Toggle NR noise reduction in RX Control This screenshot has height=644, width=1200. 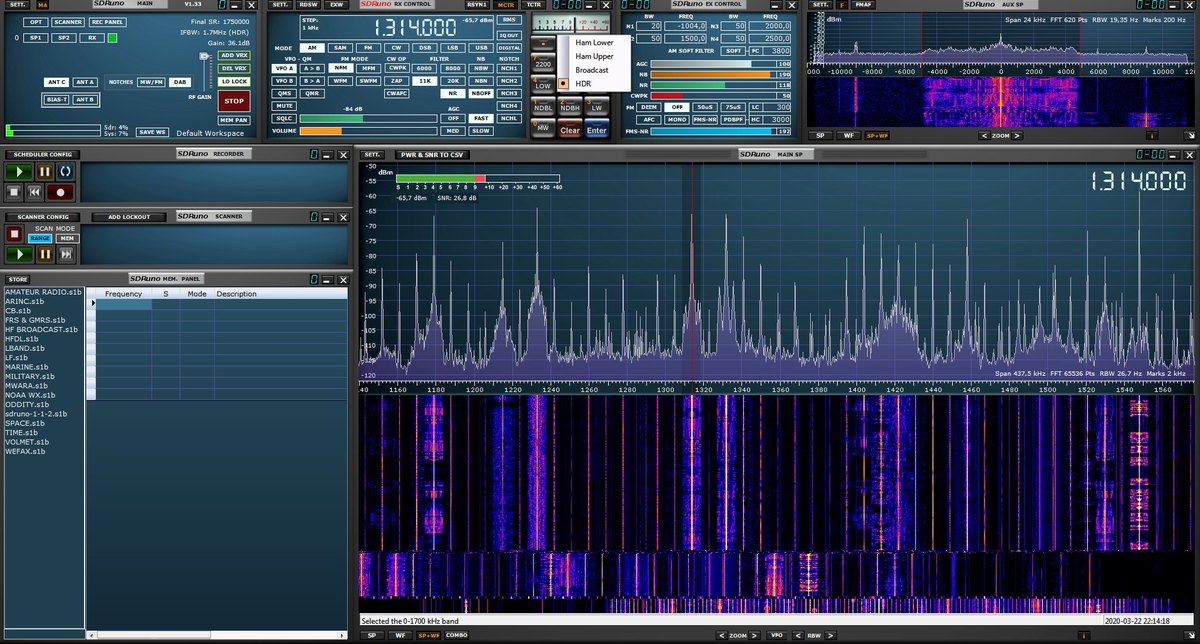click(x=453, y=93)
